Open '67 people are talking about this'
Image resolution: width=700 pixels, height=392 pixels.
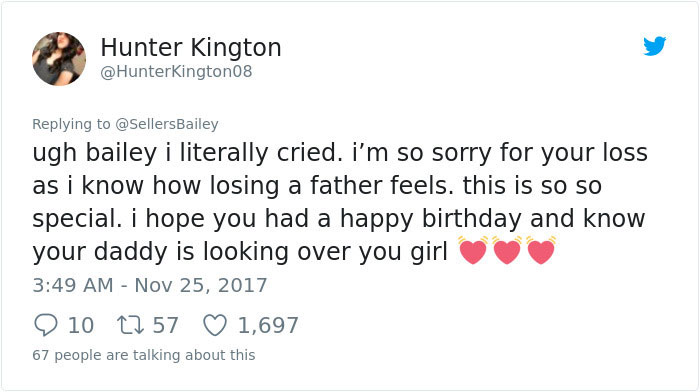(144, 355)
